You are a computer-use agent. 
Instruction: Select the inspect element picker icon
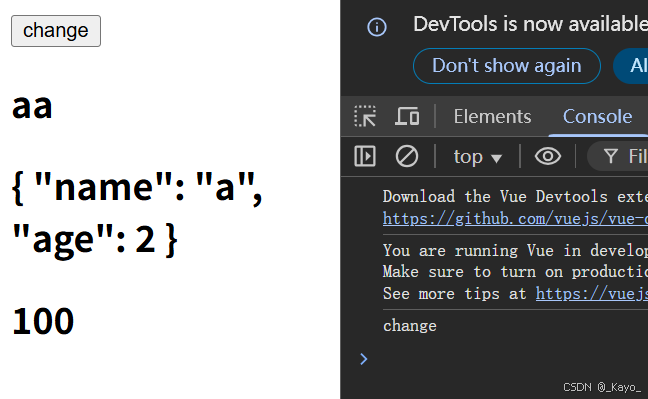365,116
